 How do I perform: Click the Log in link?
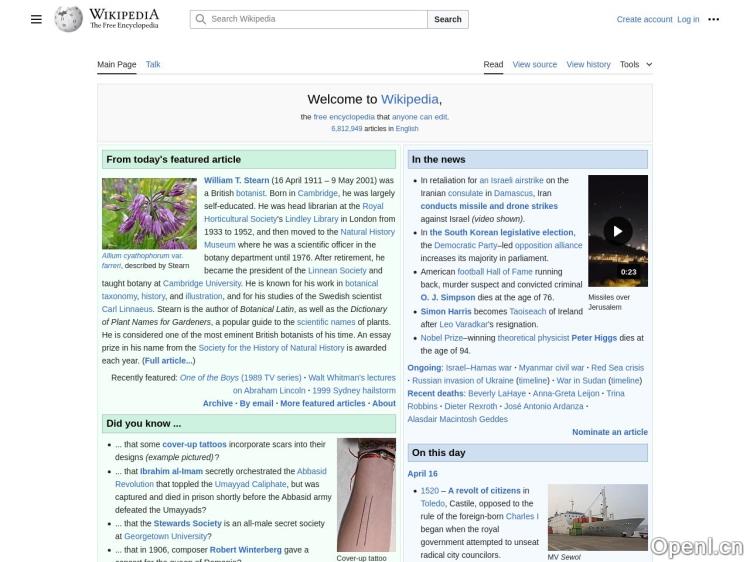click(688, 19)
